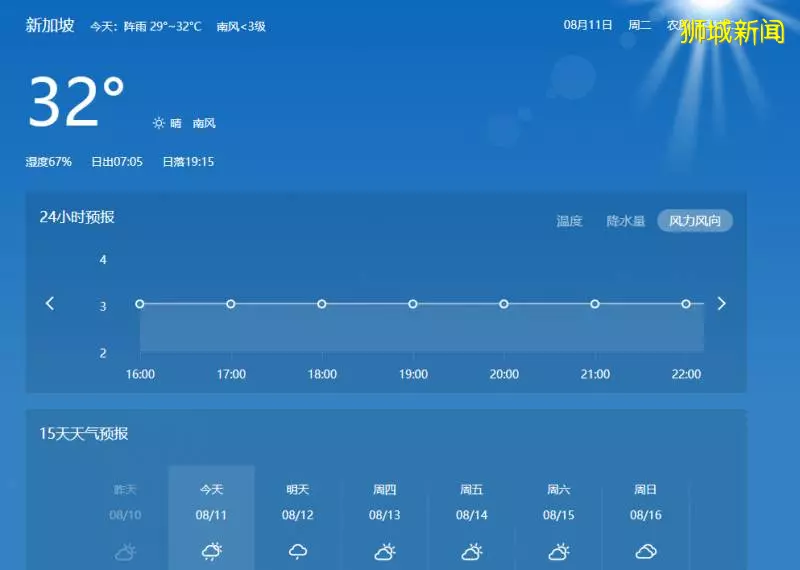Select the 明天 forecast column

click(298, 517)
